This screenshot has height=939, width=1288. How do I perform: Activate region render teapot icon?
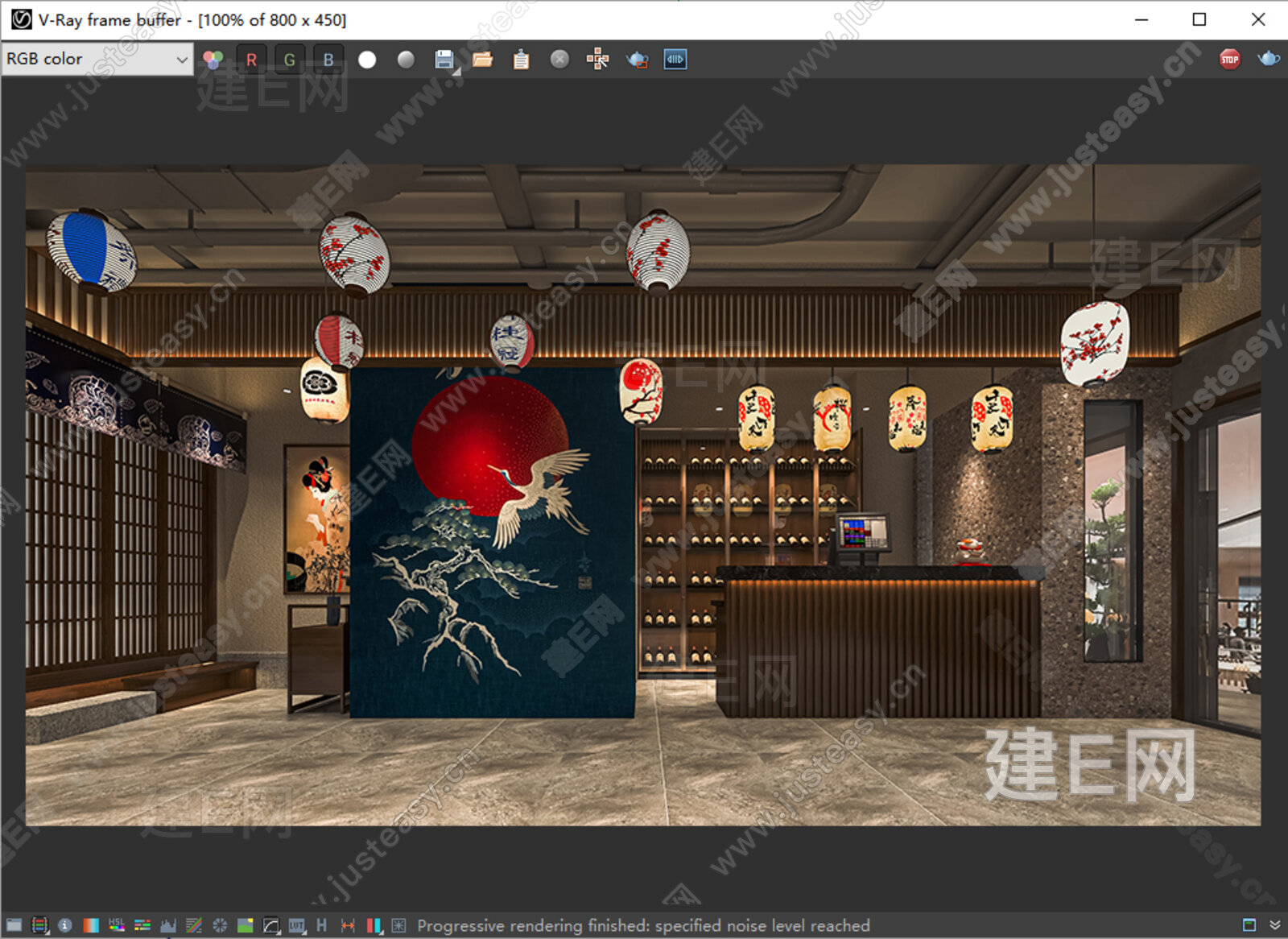point(637,60)
